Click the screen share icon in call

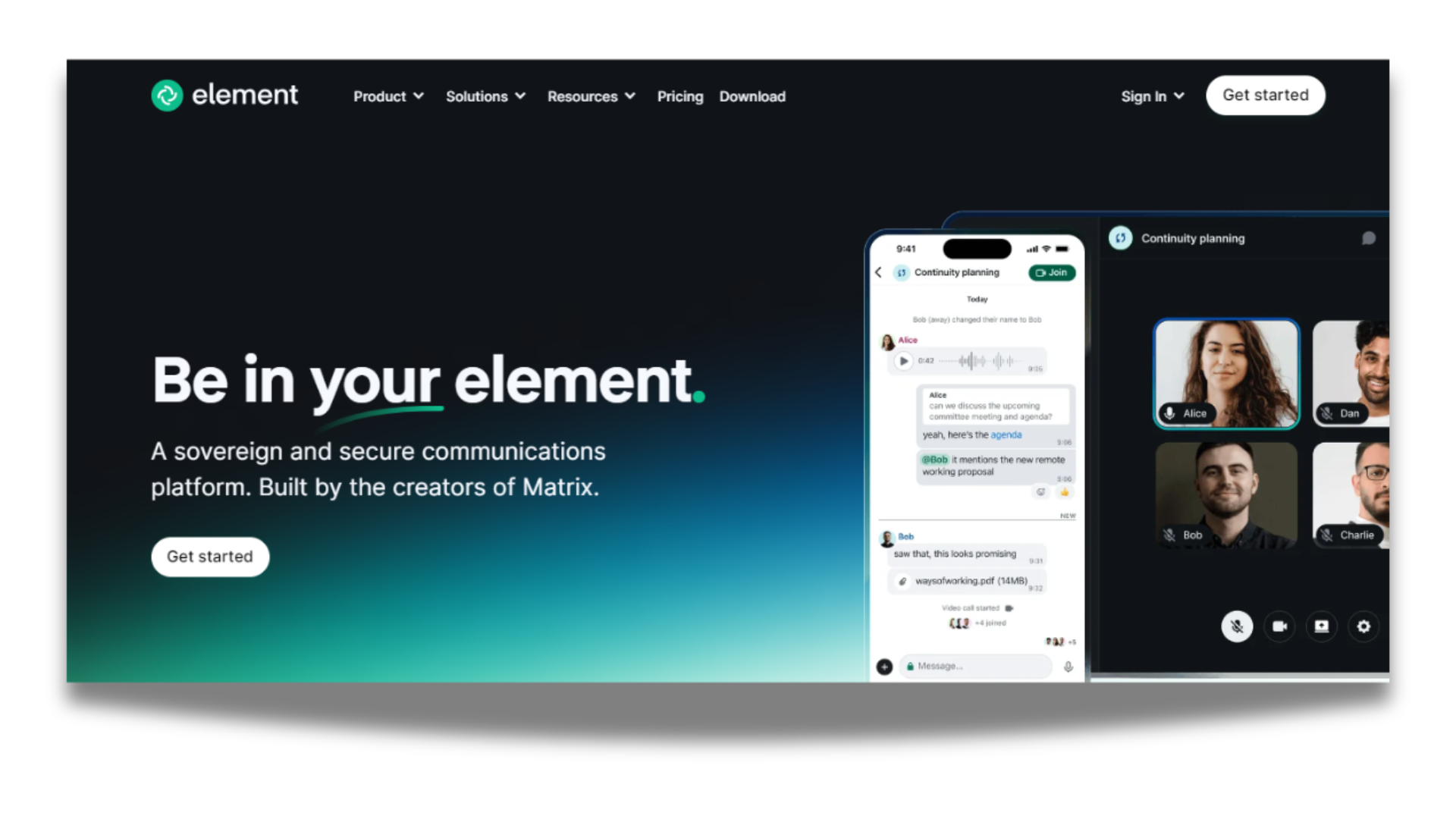coord(1320,626)
